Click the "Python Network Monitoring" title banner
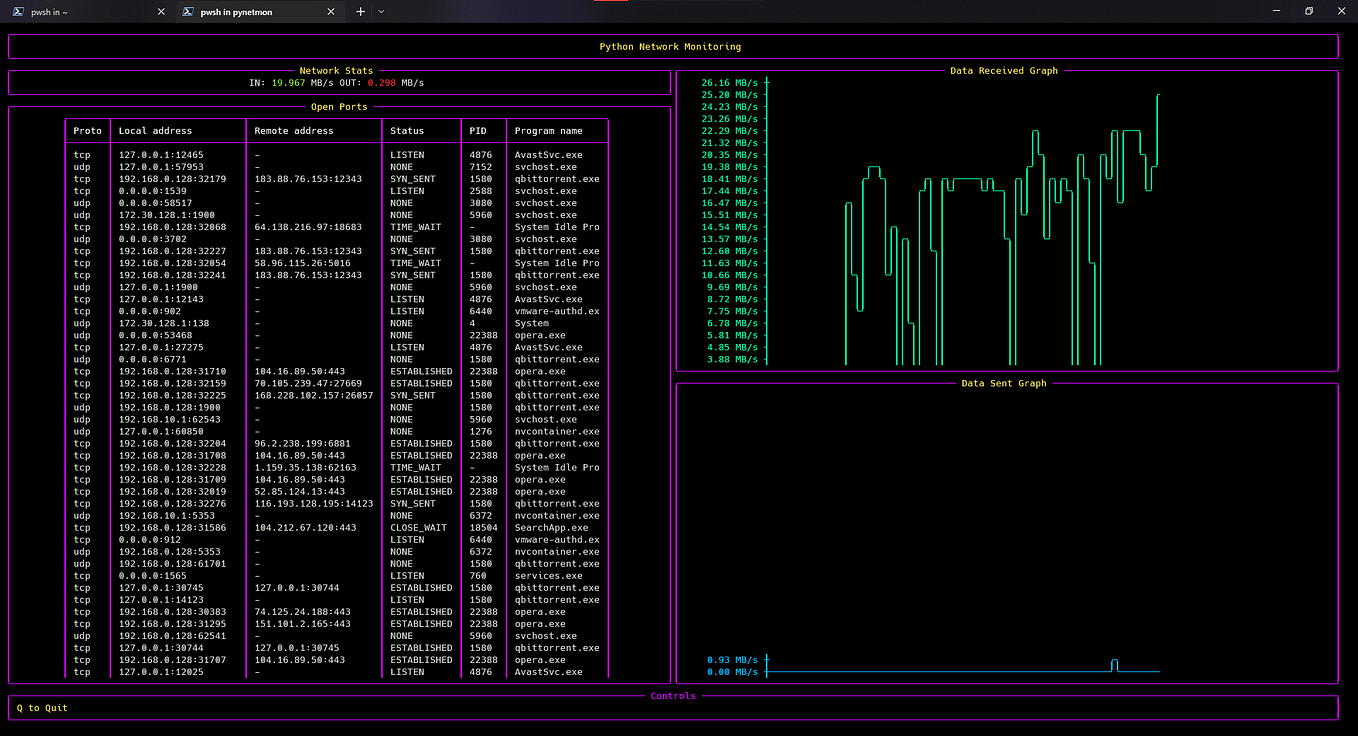Screen dimensions: 1358x736 pos(670,47)
